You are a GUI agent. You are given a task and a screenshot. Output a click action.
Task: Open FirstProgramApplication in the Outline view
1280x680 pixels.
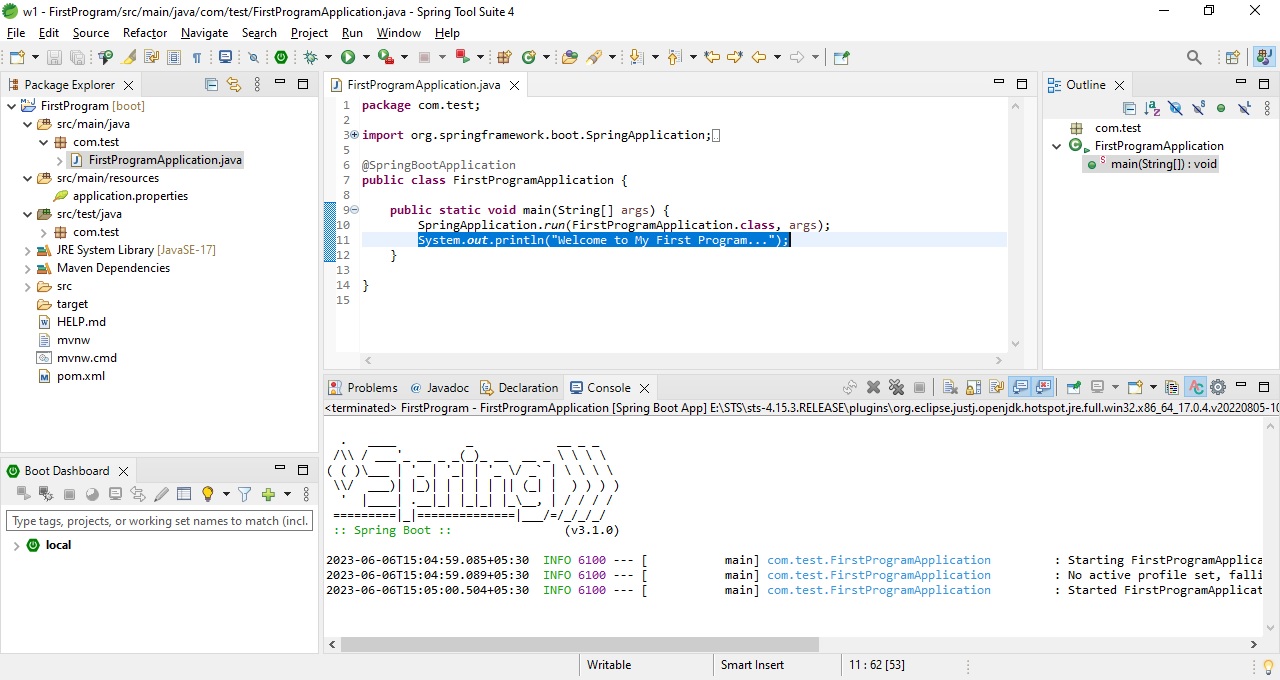pos(1158,145)
